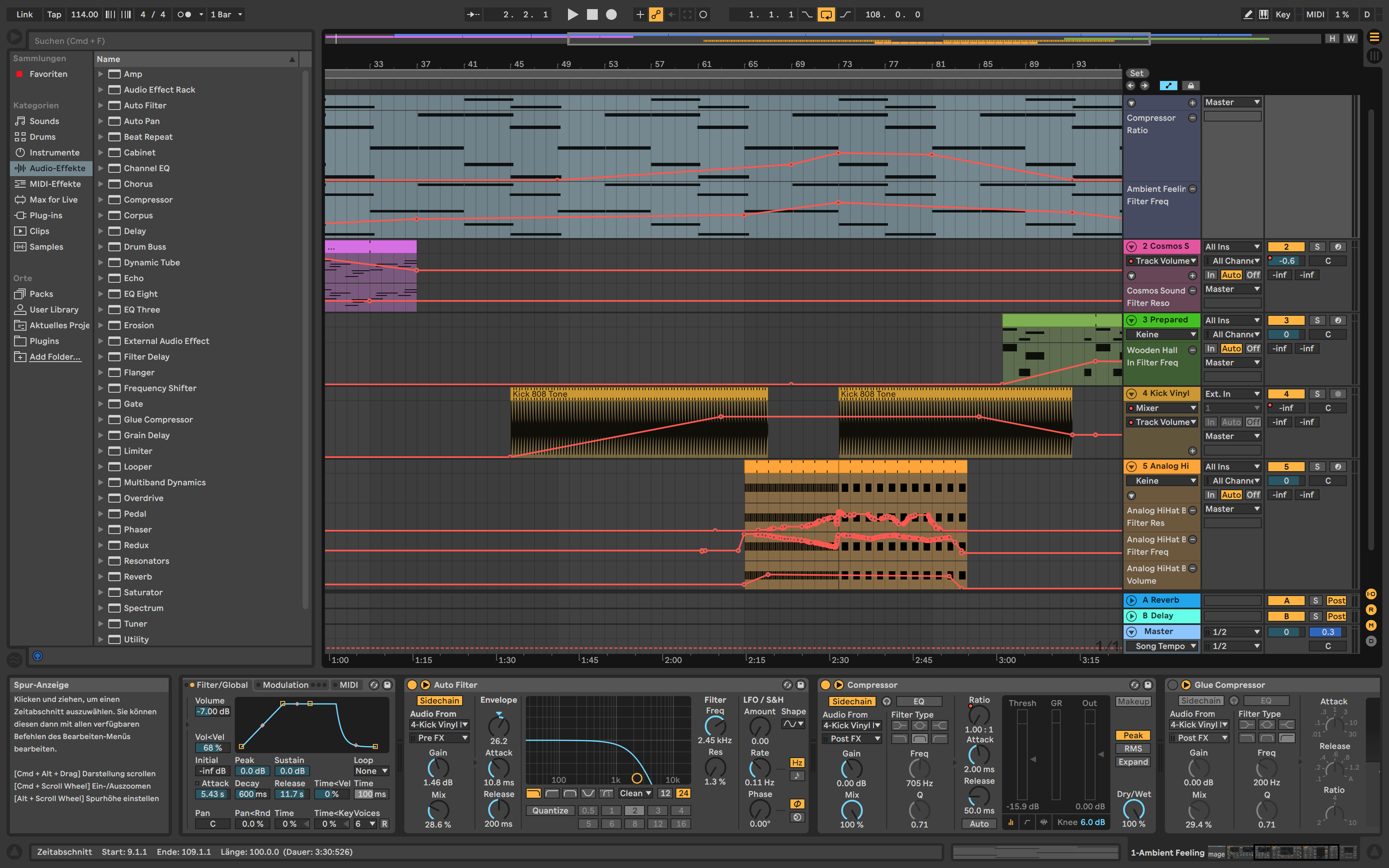Open Audio From dropdown in Compressor

click(x=851, y=726)
